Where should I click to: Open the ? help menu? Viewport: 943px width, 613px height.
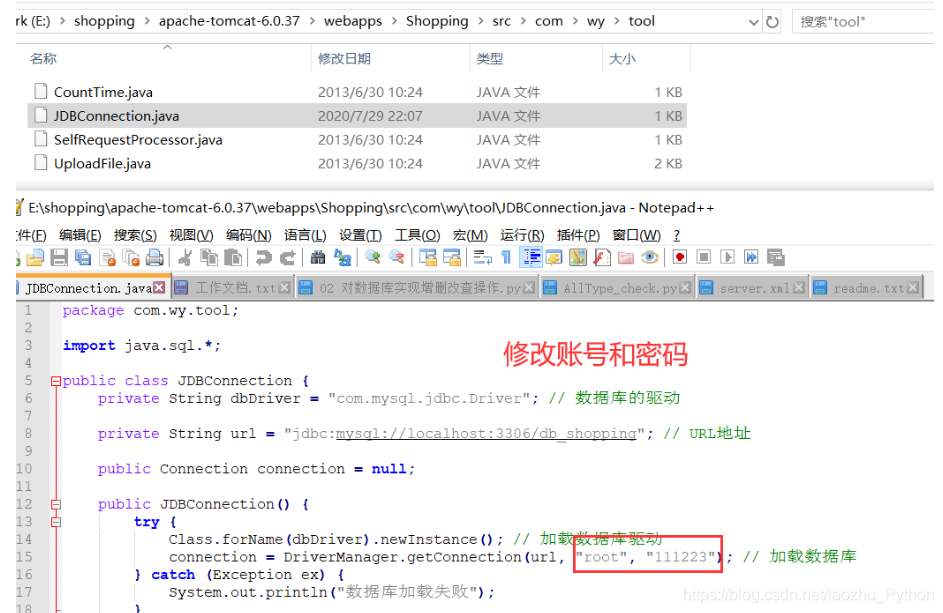point(677,235)
